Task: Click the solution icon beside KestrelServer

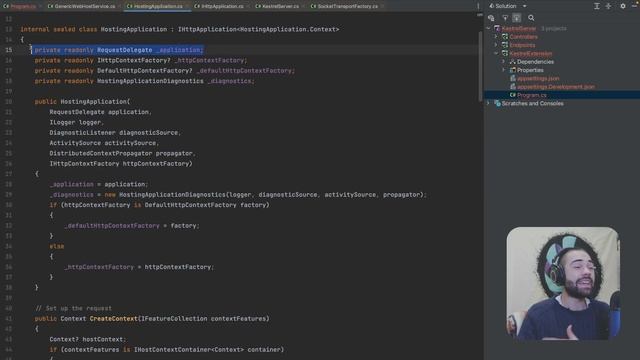Action: click(x=497, y=29)
